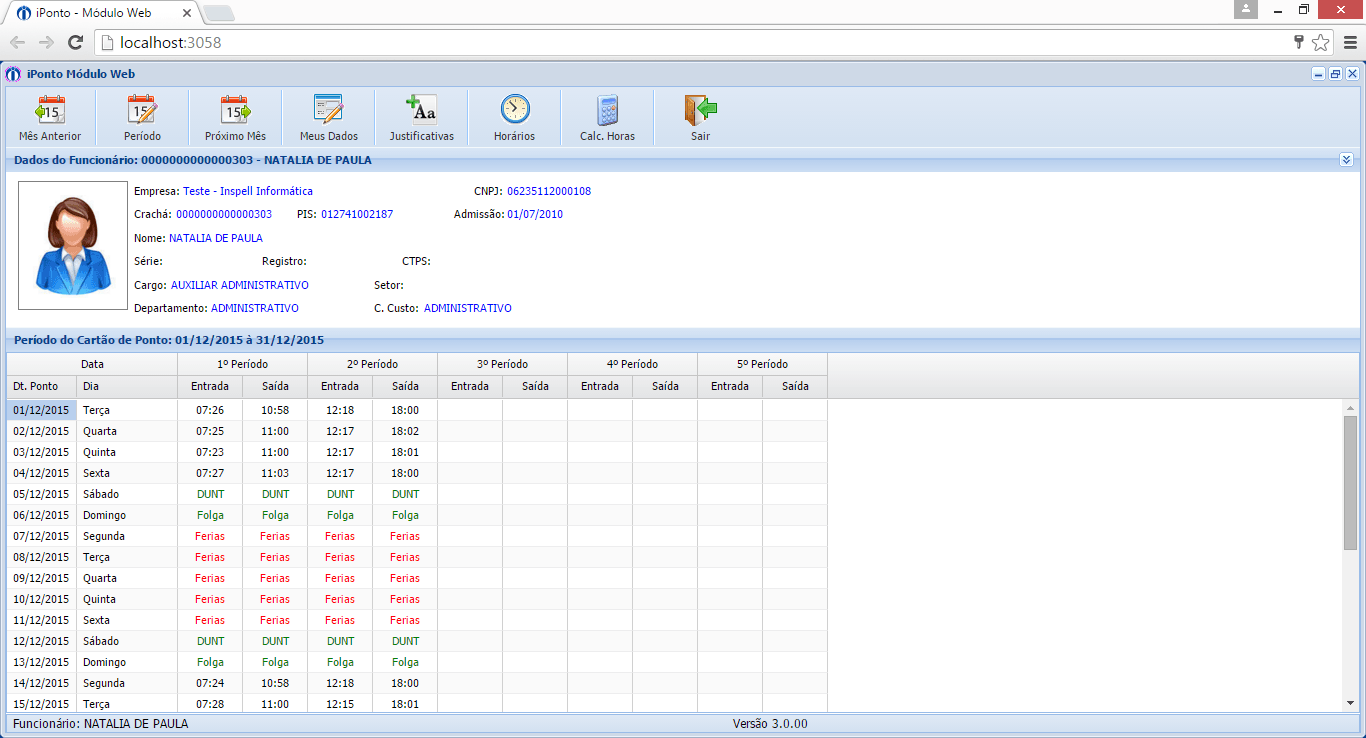The height and width of the screenshot is (738, 1366).
Task: Advance to Próximo Mês icon
Action: [235, 110]
